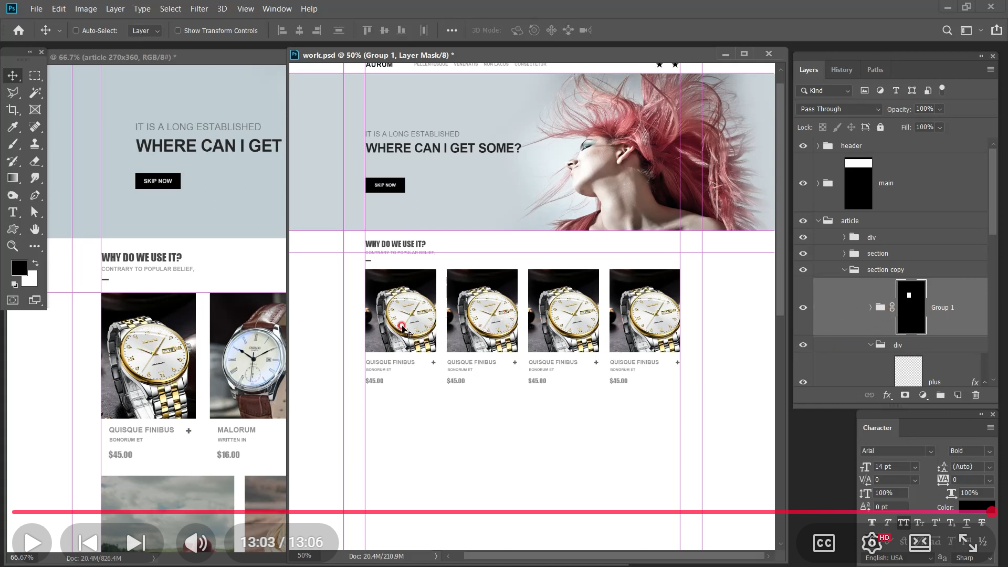Open the Filter menu
Image resolution: width=1008 pixels, height=567 pixels.
(199, 9)
